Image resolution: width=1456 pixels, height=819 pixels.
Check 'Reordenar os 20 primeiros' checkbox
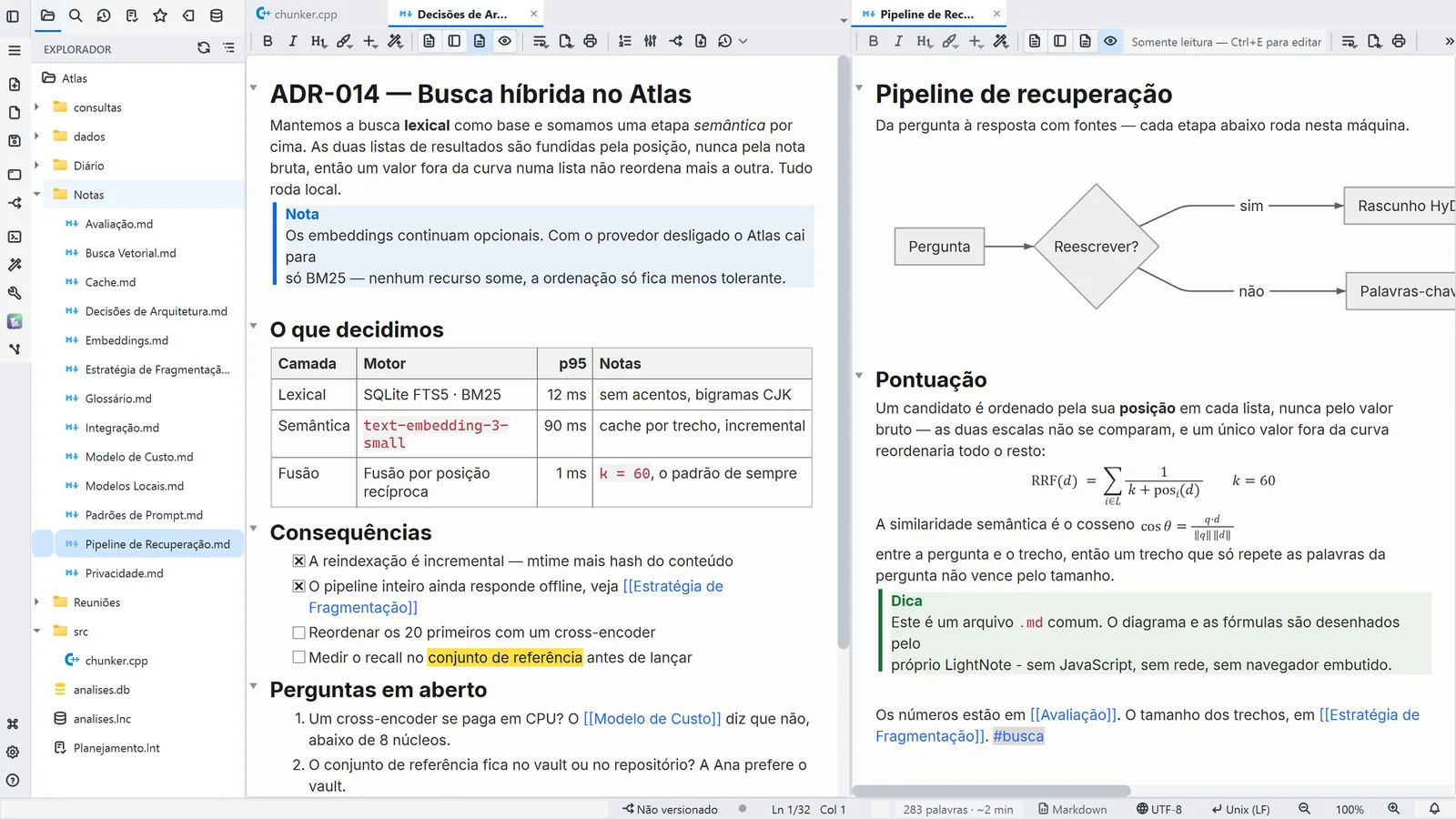(x=298, y=632)
